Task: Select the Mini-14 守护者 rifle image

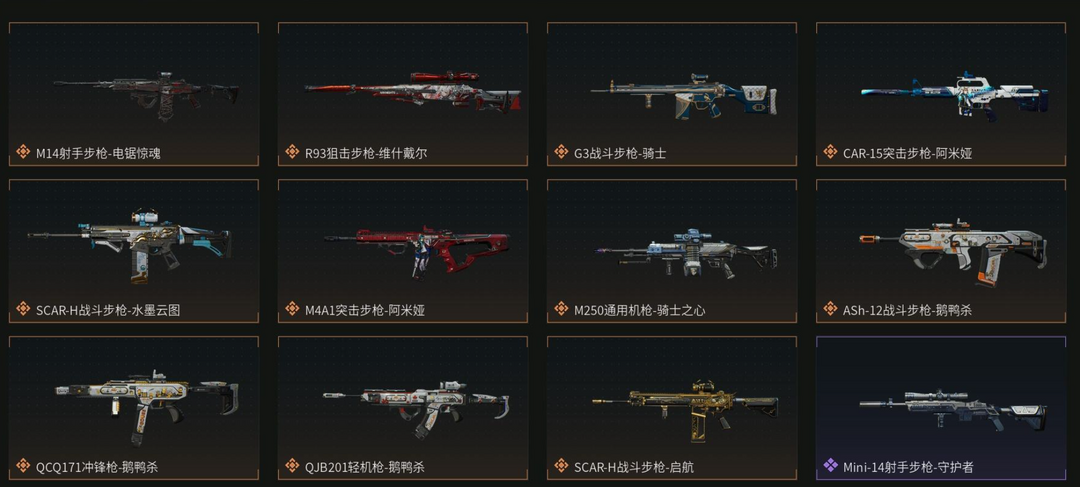Action: 953,410
